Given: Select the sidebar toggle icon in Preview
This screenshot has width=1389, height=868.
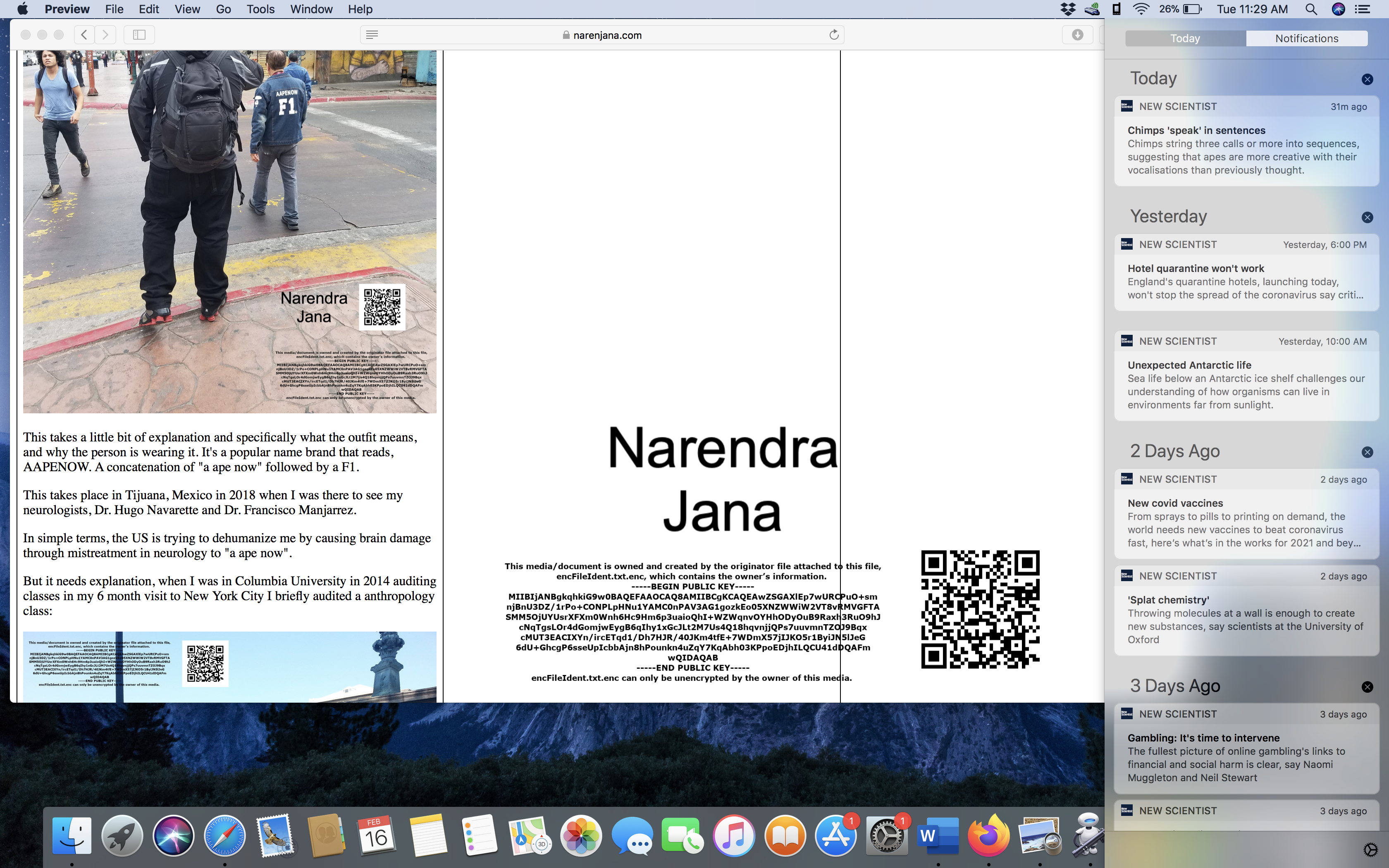Looking at the screenshot, I should coord(139,34).
